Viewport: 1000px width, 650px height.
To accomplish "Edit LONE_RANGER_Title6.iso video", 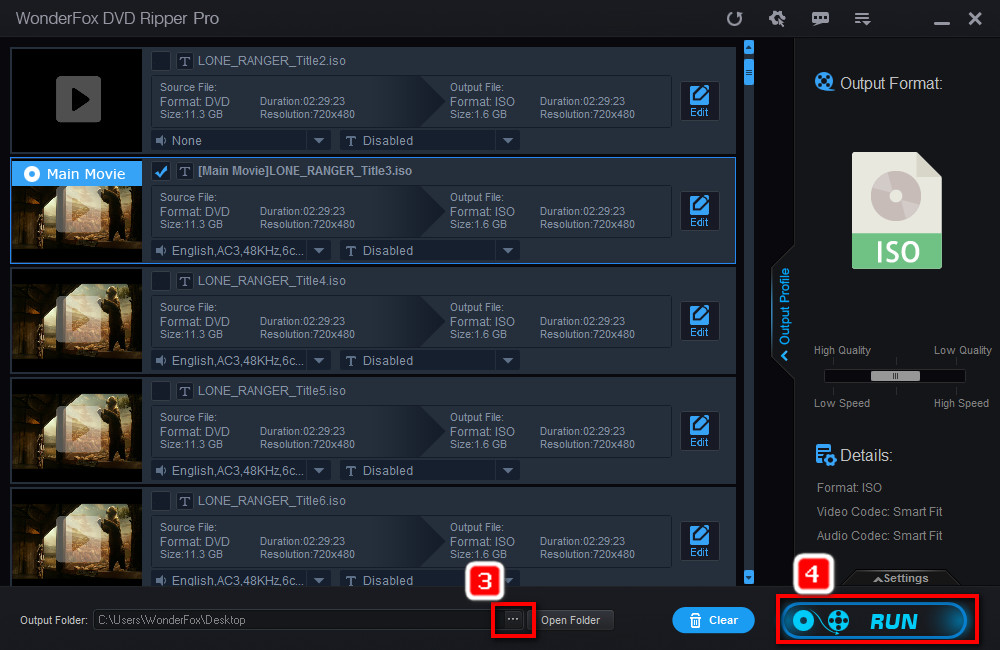I will 699,541.
